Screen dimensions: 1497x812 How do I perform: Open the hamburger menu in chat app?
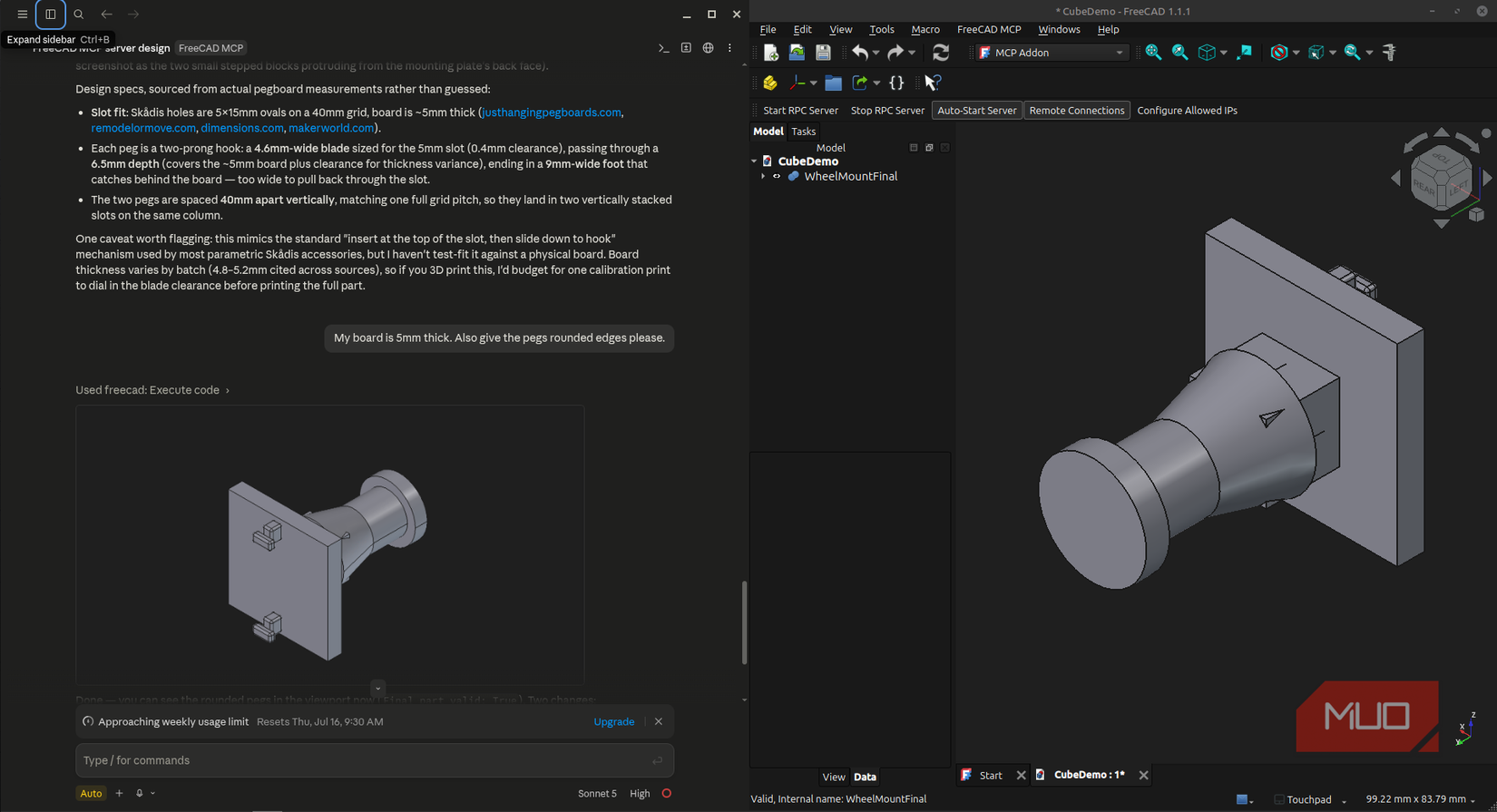(22, 15)
